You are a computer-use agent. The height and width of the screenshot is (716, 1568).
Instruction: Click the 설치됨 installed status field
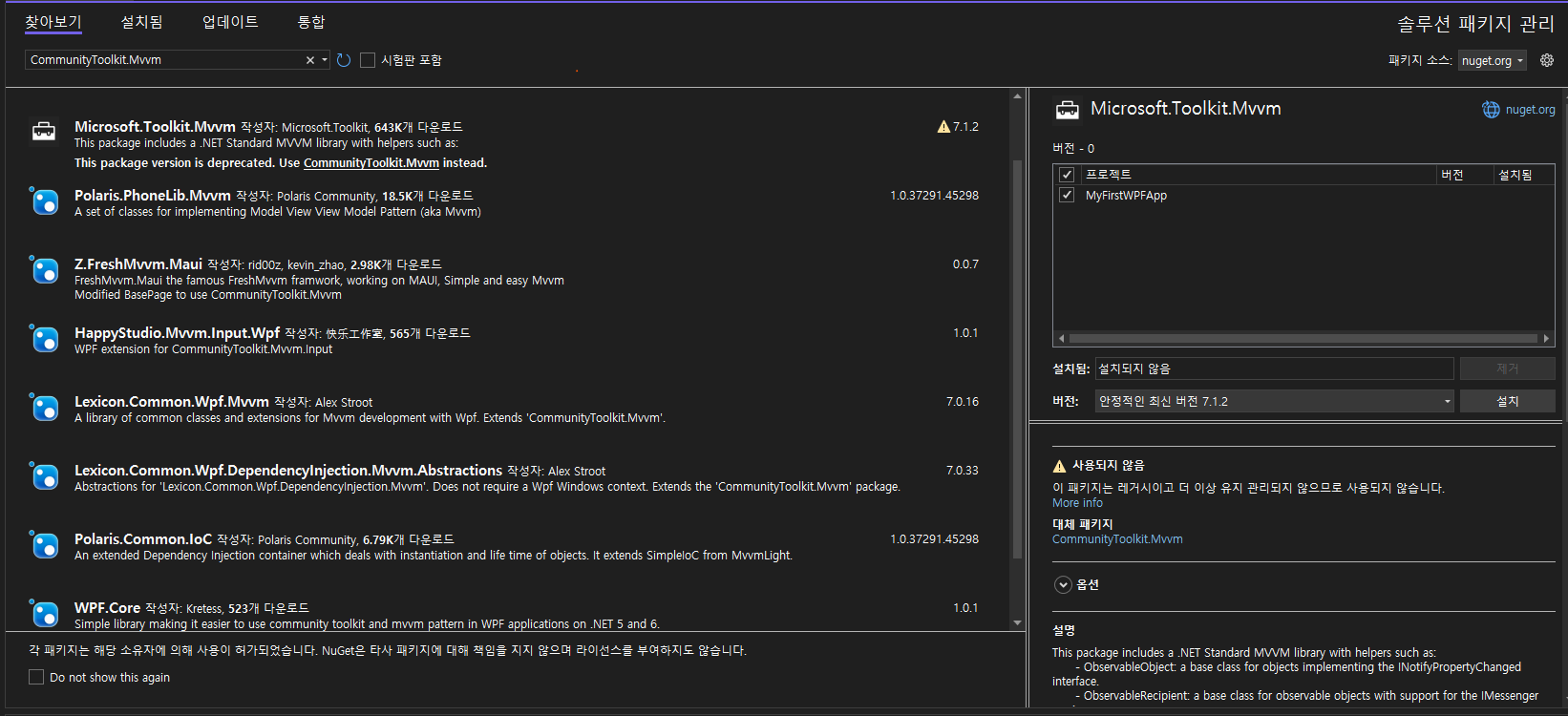(1275, 369)
